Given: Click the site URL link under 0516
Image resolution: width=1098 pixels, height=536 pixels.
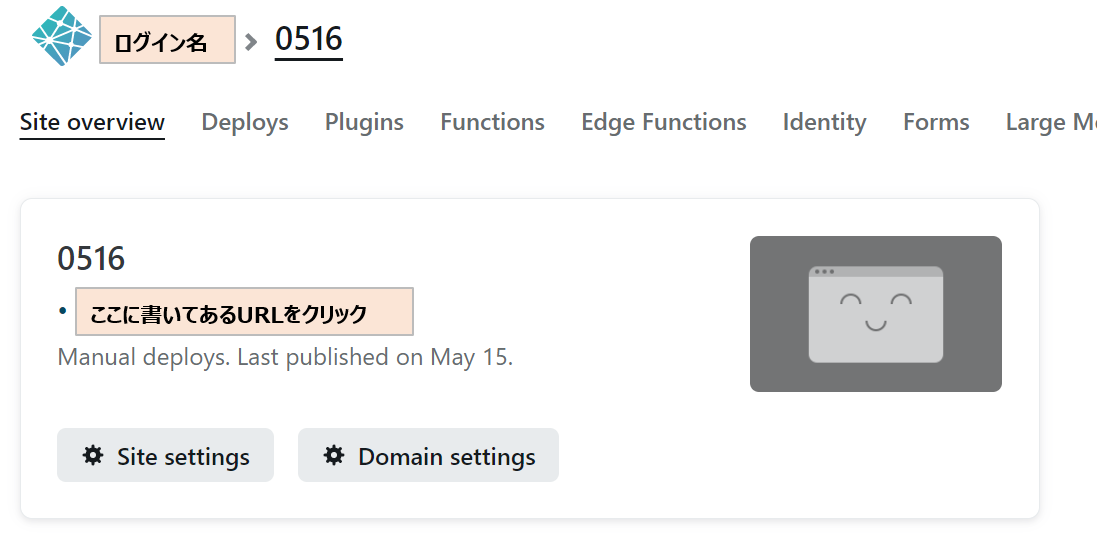Looking at the screenshot, I should [244, 312].
